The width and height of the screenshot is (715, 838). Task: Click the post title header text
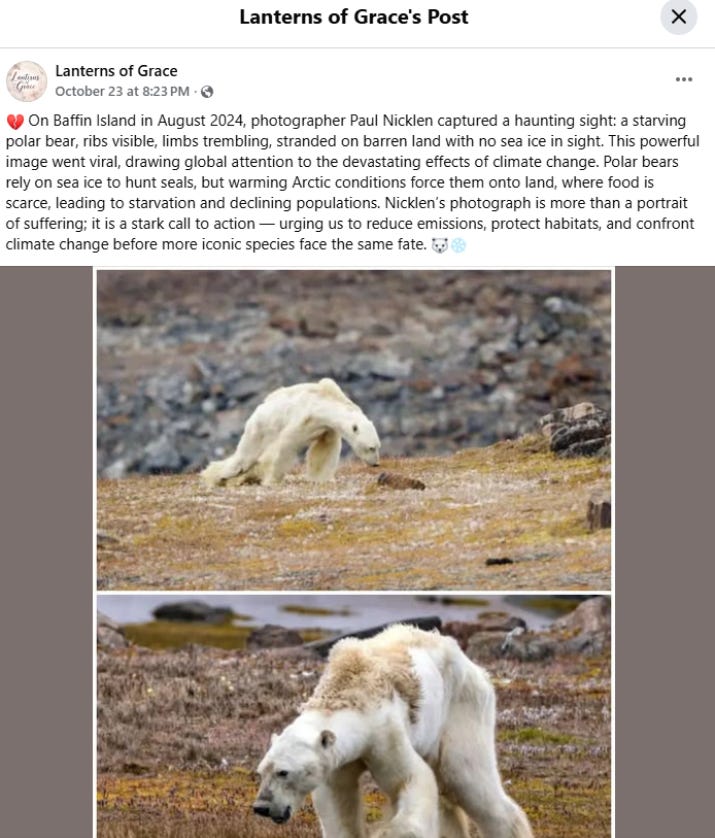click(x=354, y=17)
